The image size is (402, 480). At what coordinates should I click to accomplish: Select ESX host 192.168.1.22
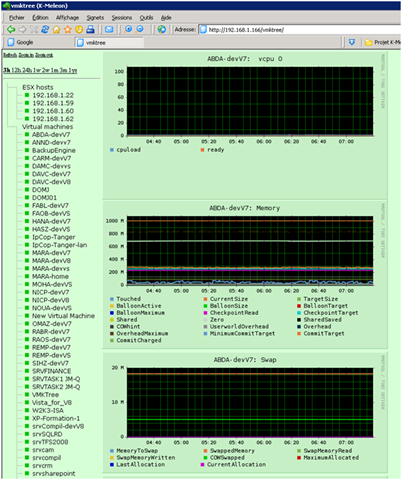pos(53,95)
